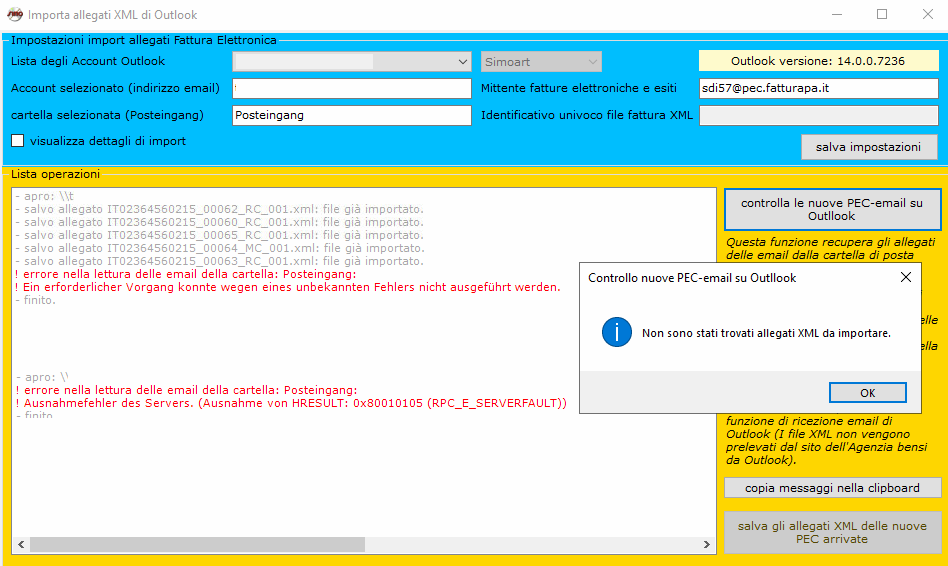Click copia messaggi nella clipboard
This screenshot has width=948, height=566.
click(x=832, y=488)
